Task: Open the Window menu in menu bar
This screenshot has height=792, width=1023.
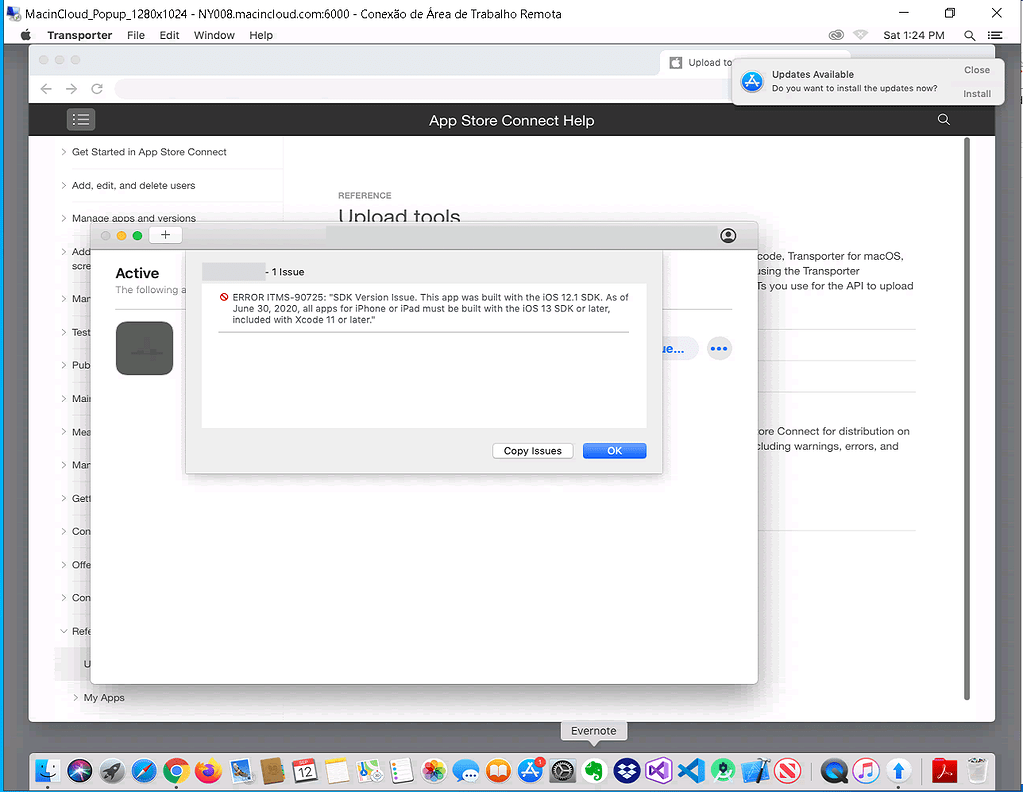Action: pyautogui.click(x=214, y=35)
